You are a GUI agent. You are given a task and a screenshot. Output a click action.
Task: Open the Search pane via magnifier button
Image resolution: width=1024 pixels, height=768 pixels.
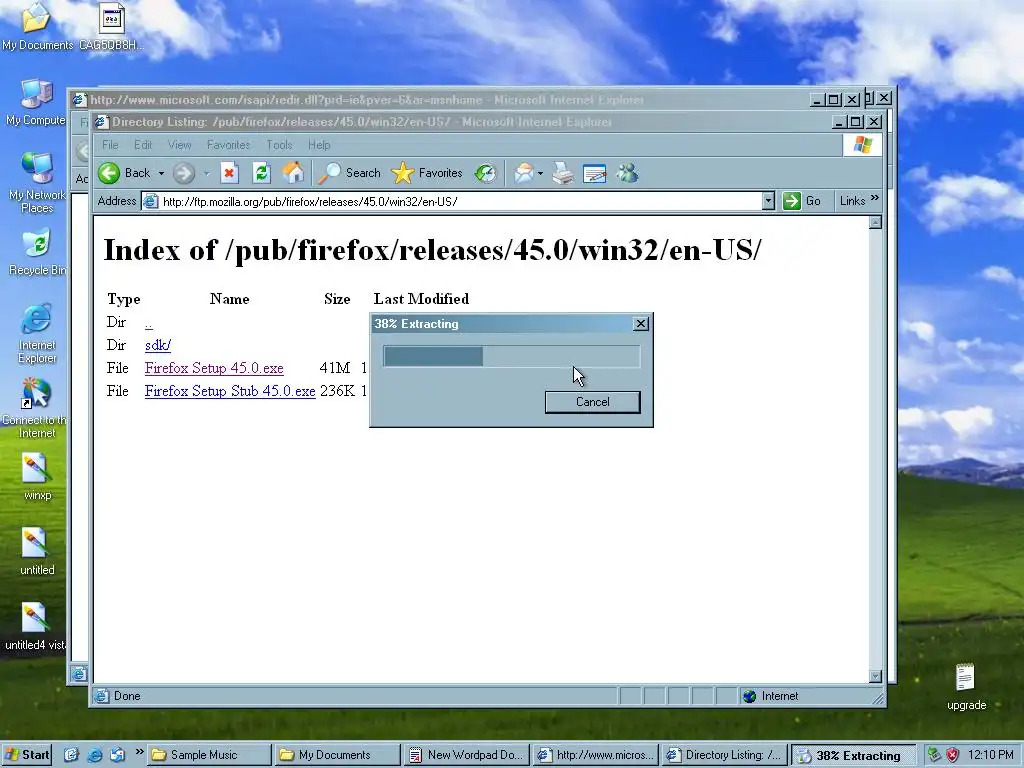(x=349, y=173)
